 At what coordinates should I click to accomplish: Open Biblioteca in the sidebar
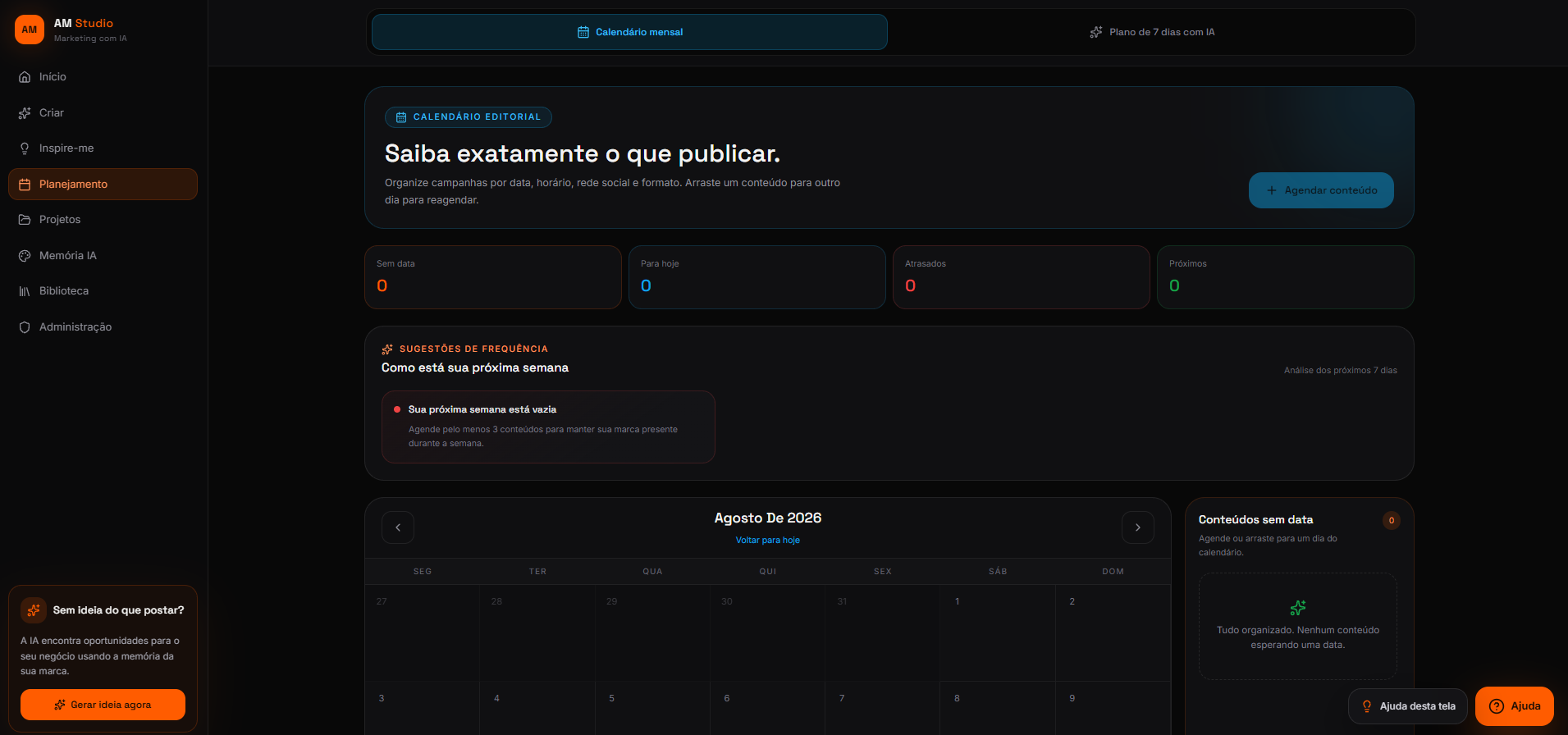[103, 291]
